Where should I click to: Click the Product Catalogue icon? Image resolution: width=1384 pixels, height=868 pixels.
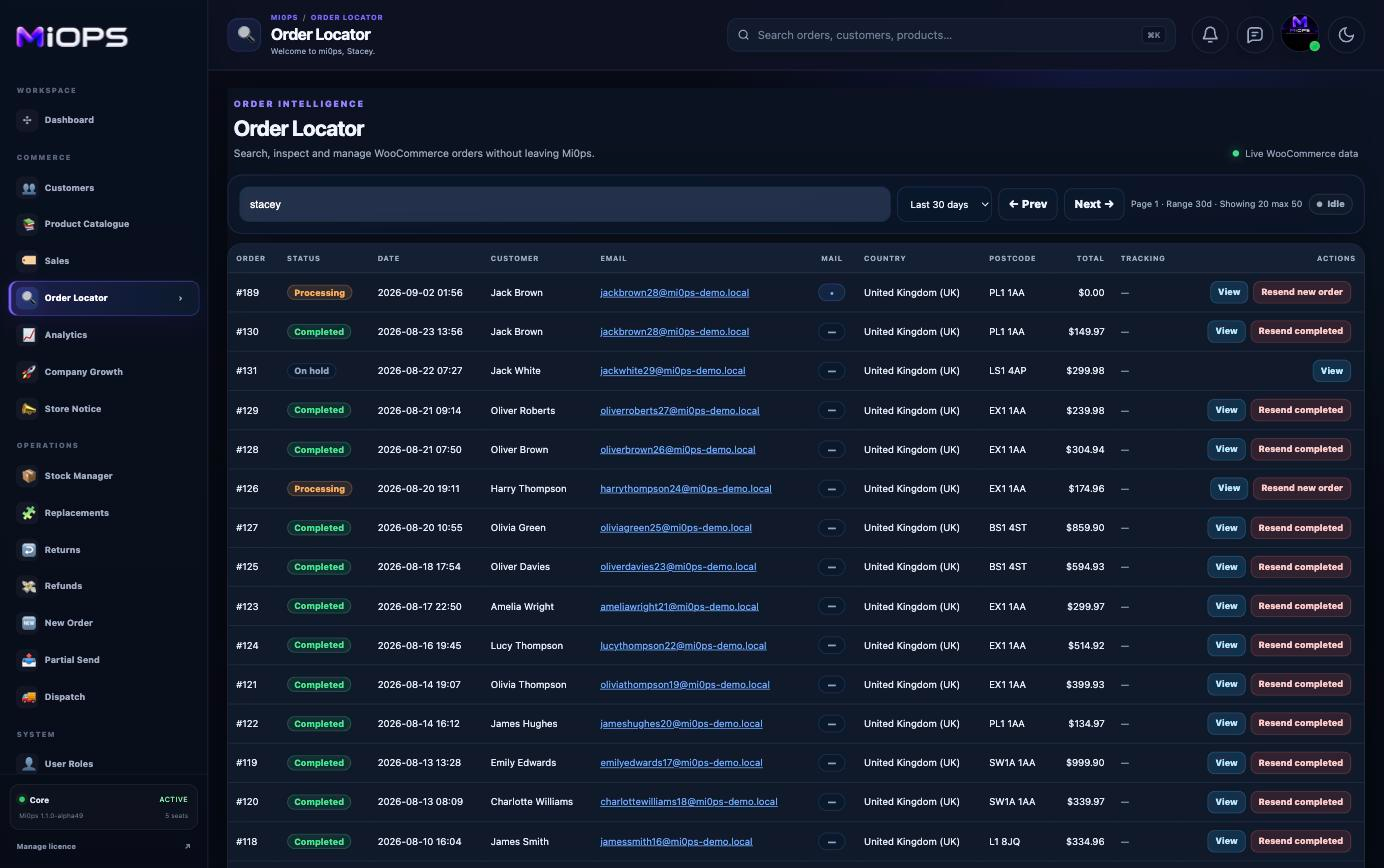pyautogui.click(x=28, y=224)
